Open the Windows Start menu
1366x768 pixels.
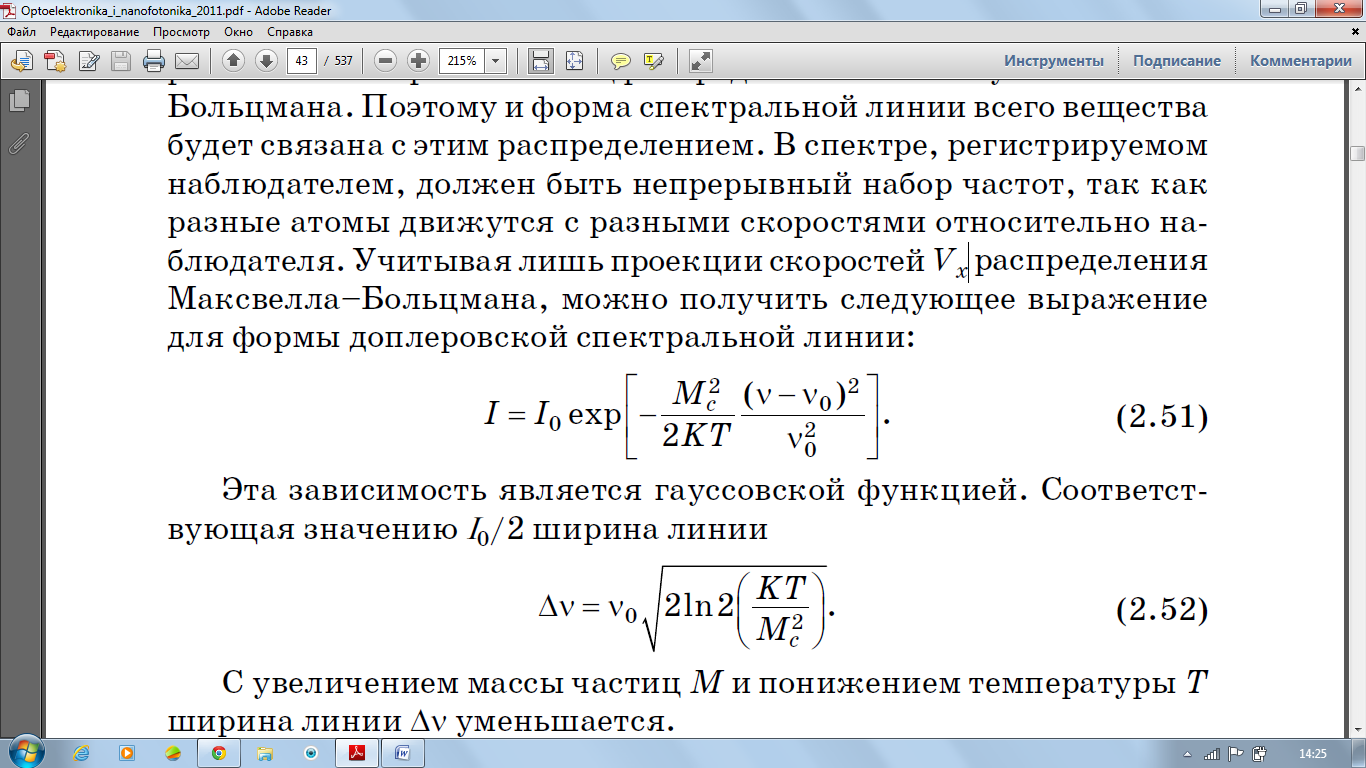click(26, 752)
